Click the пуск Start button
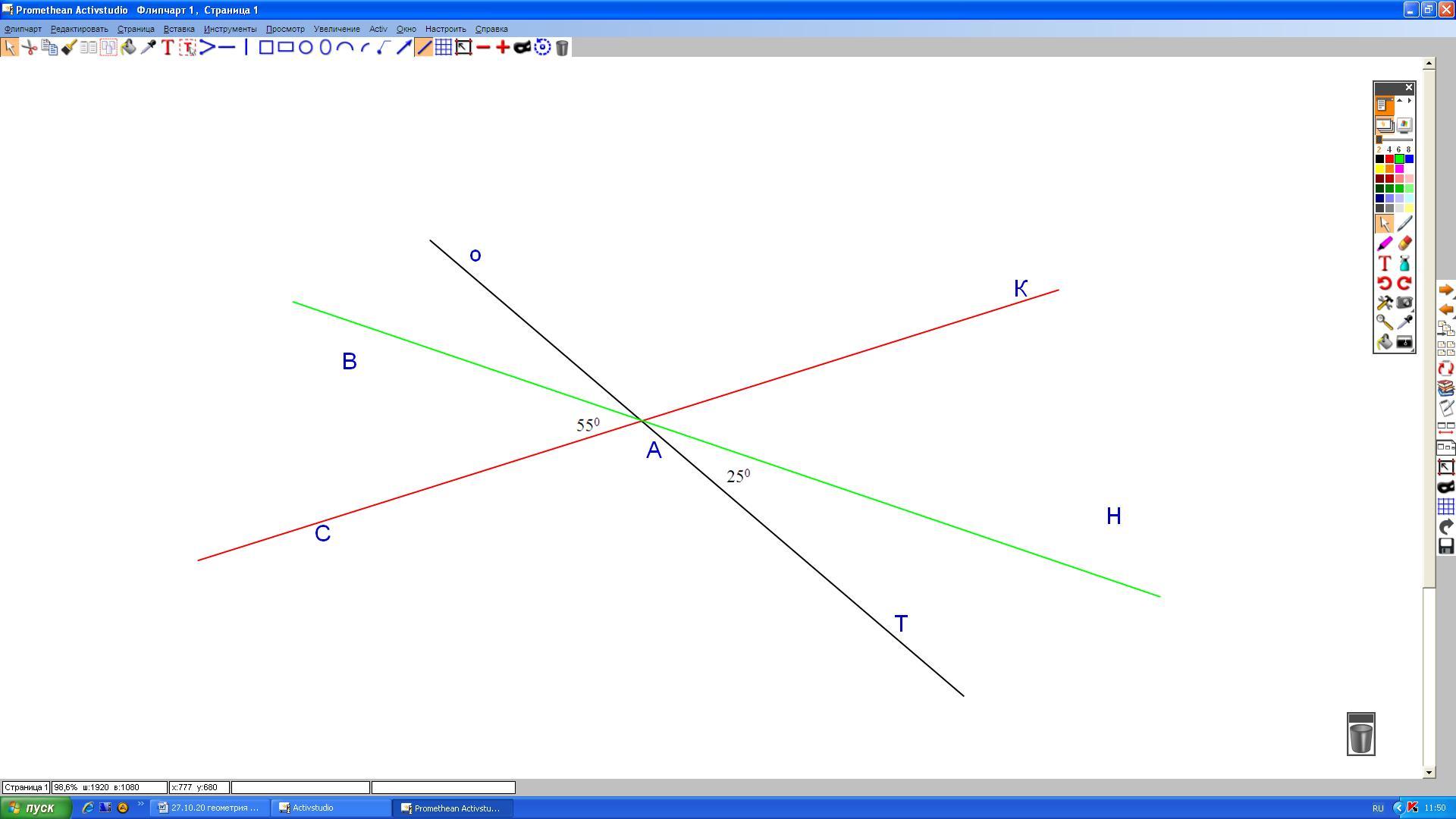Viewport: 1456px width, 819px height. pos(36,808)
